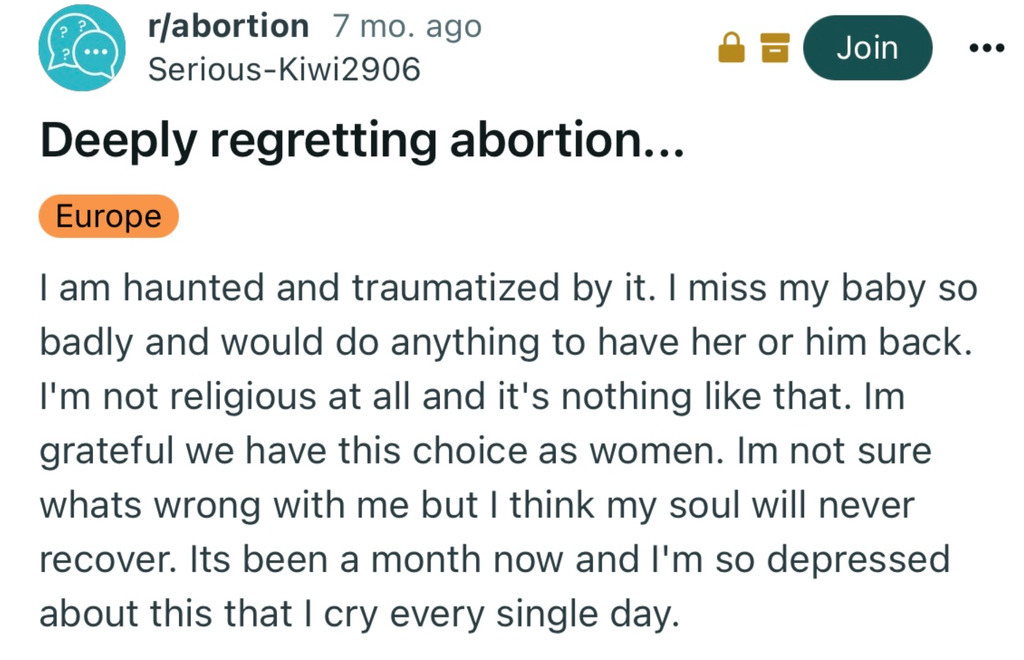Screen dimensions: 1024x660
Task: Open the r/abortion subreddit link
Action: (228, 27)
